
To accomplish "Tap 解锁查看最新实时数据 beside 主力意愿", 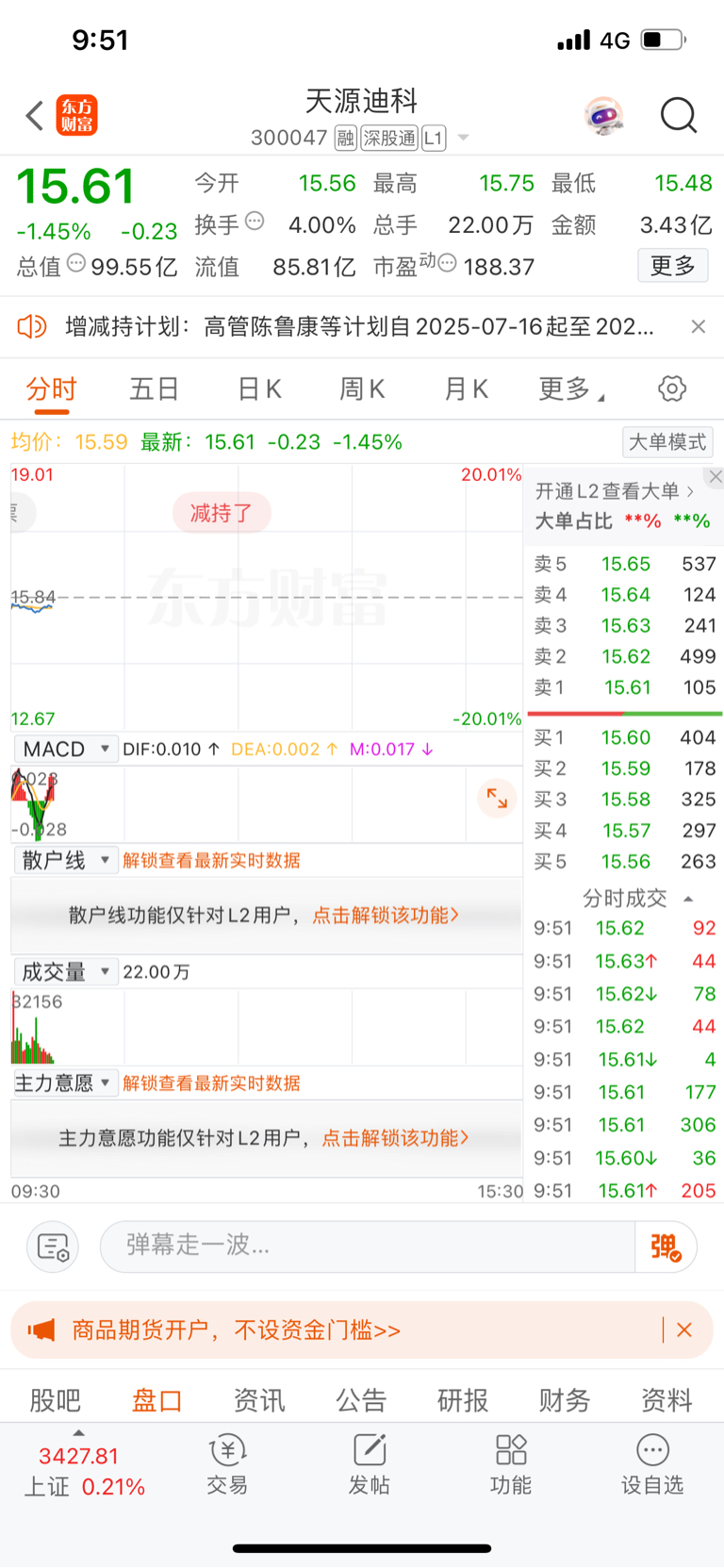I will click(x=211, y=1082).
